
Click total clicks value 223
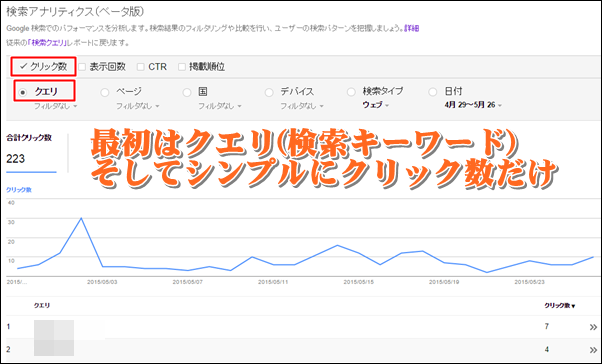(16, 159)
